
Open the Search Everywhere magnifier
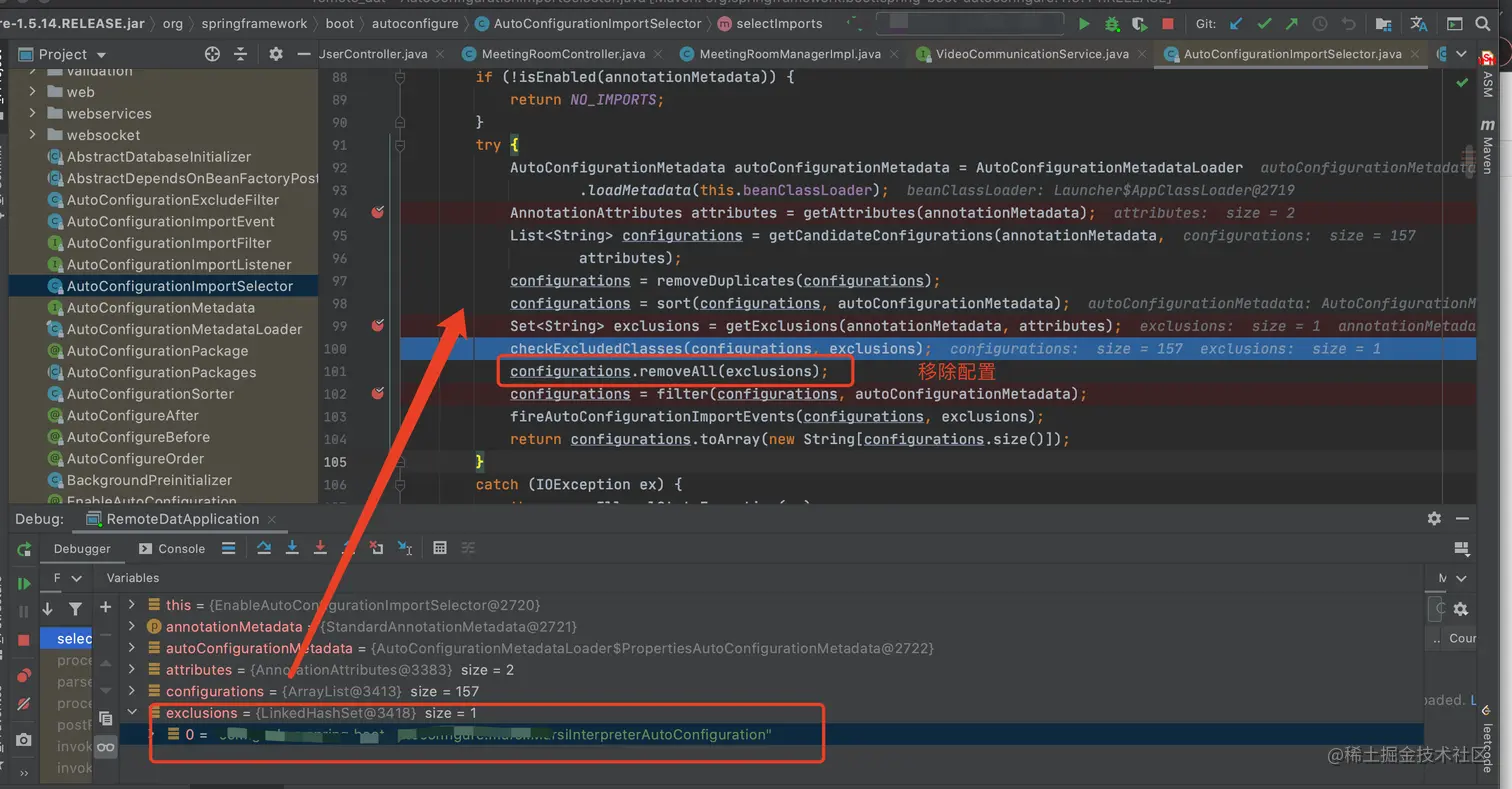pos(1484,24)
